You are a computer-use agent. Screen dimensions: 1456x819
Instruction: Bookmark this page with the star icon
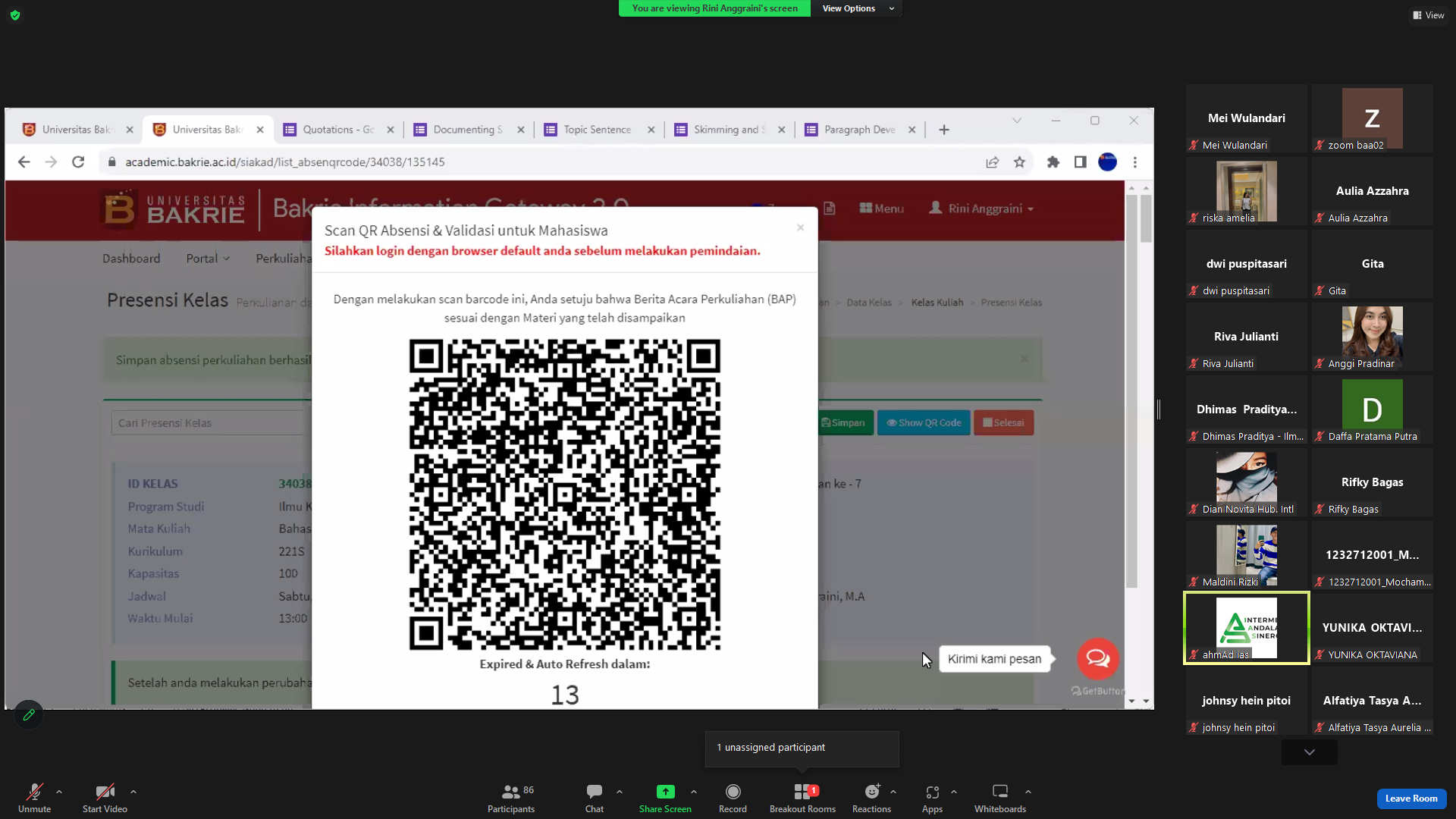pos(1019,162)
